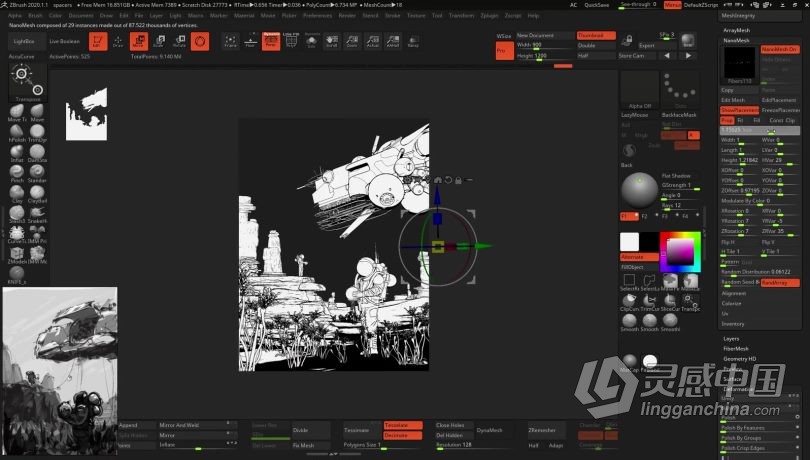The width and height of the screenshot is (810, 460).
Task: Toggle ShowPlacement in NanoMesh
Action: pyautogui.click(x=740, y=110)
